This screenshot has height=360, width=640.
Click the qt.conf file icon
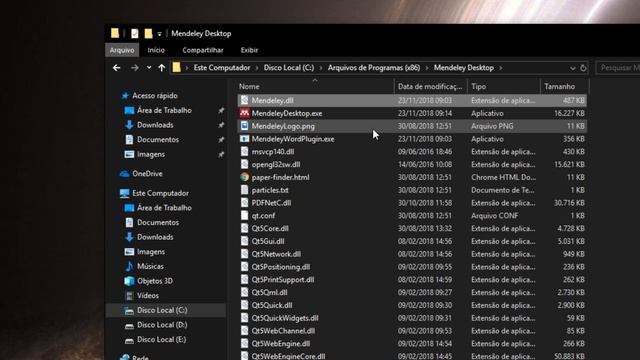point(244,216)
